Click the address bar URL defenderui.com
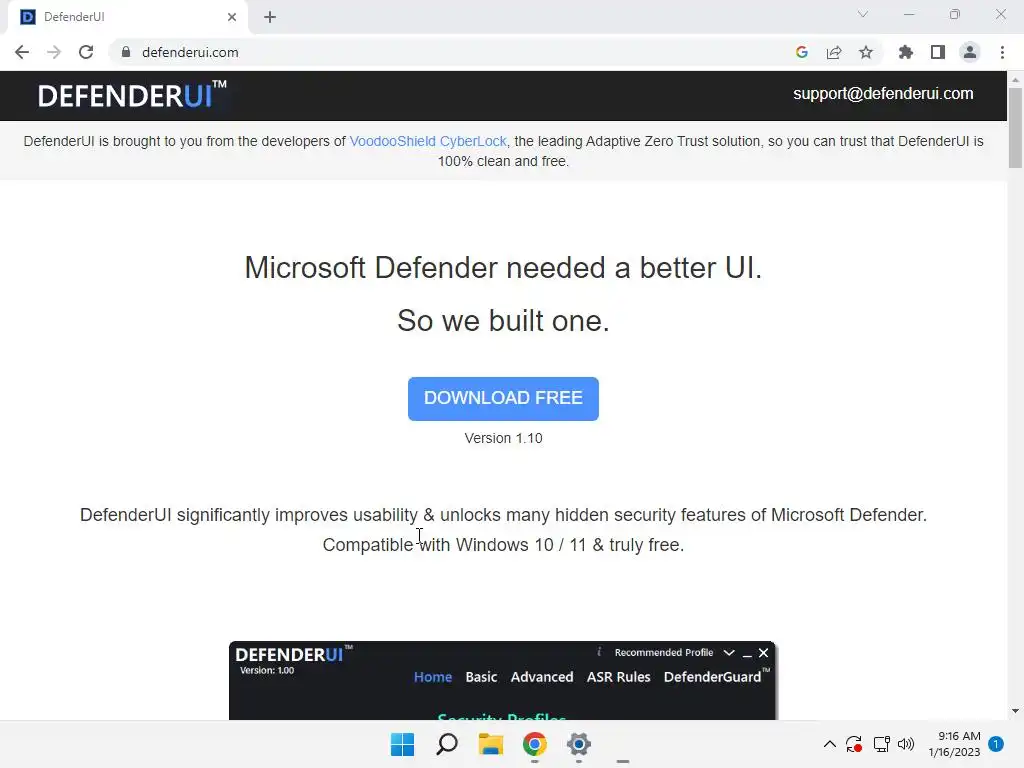 [x=190, y=52]
